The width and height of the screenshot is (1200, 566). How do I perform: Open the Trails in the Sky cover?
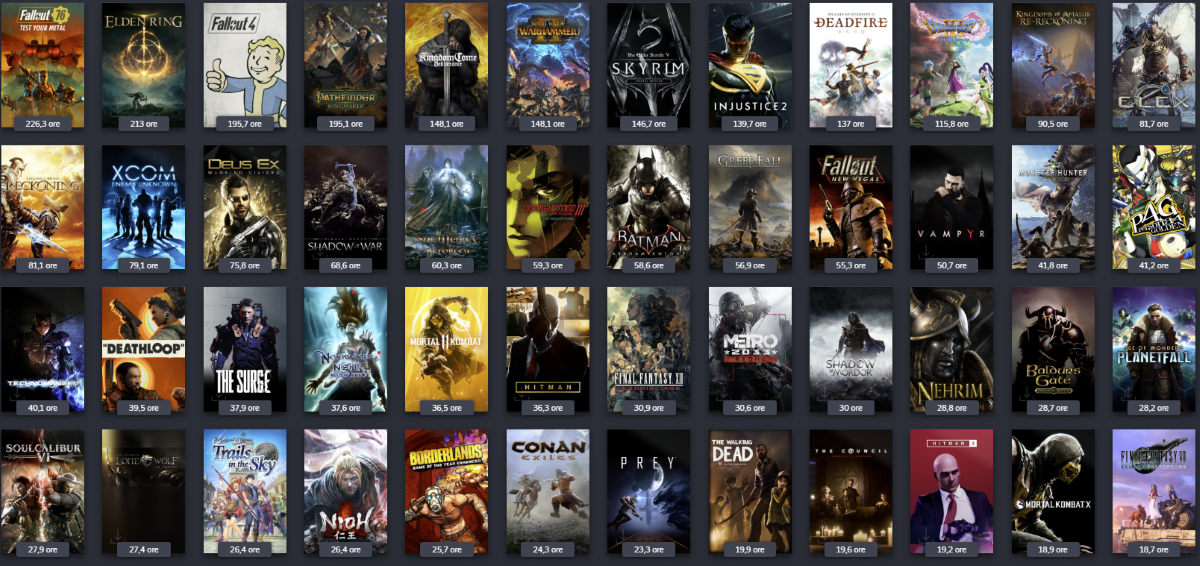[245, 492]
